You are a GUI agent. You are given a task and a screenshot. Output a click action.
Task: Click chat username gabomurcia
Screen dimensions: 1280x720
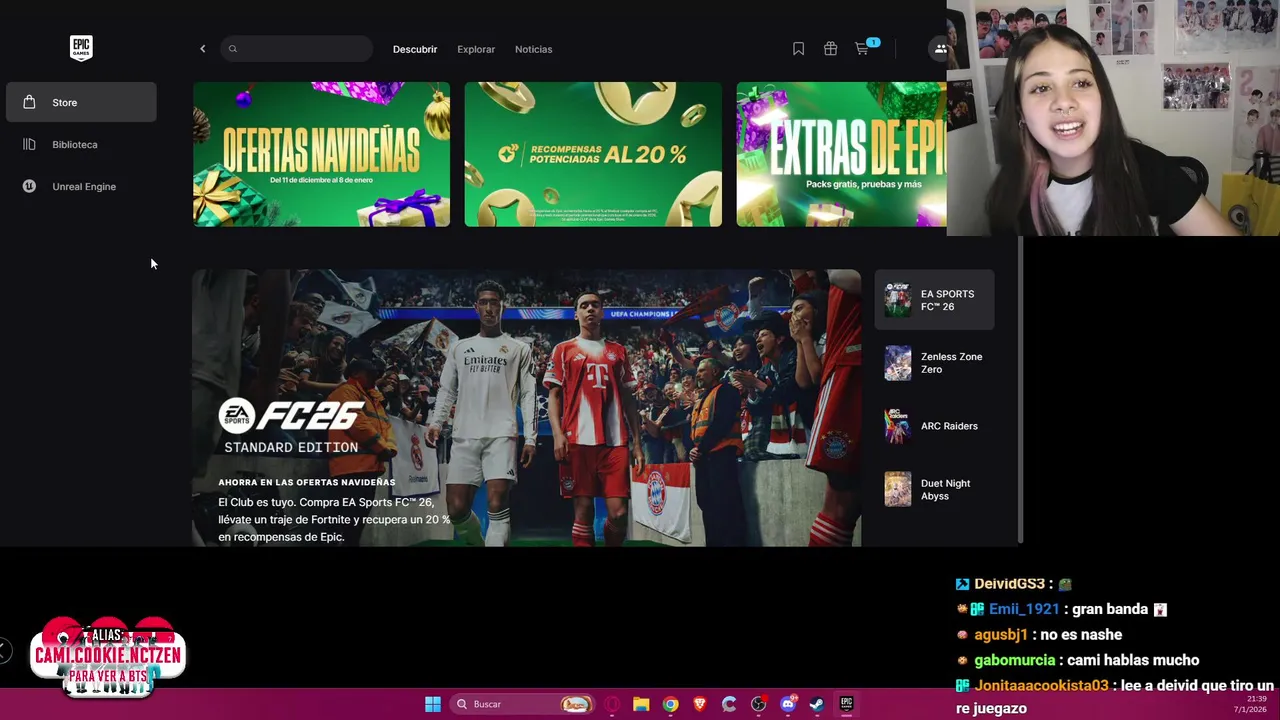point(1015,660)
